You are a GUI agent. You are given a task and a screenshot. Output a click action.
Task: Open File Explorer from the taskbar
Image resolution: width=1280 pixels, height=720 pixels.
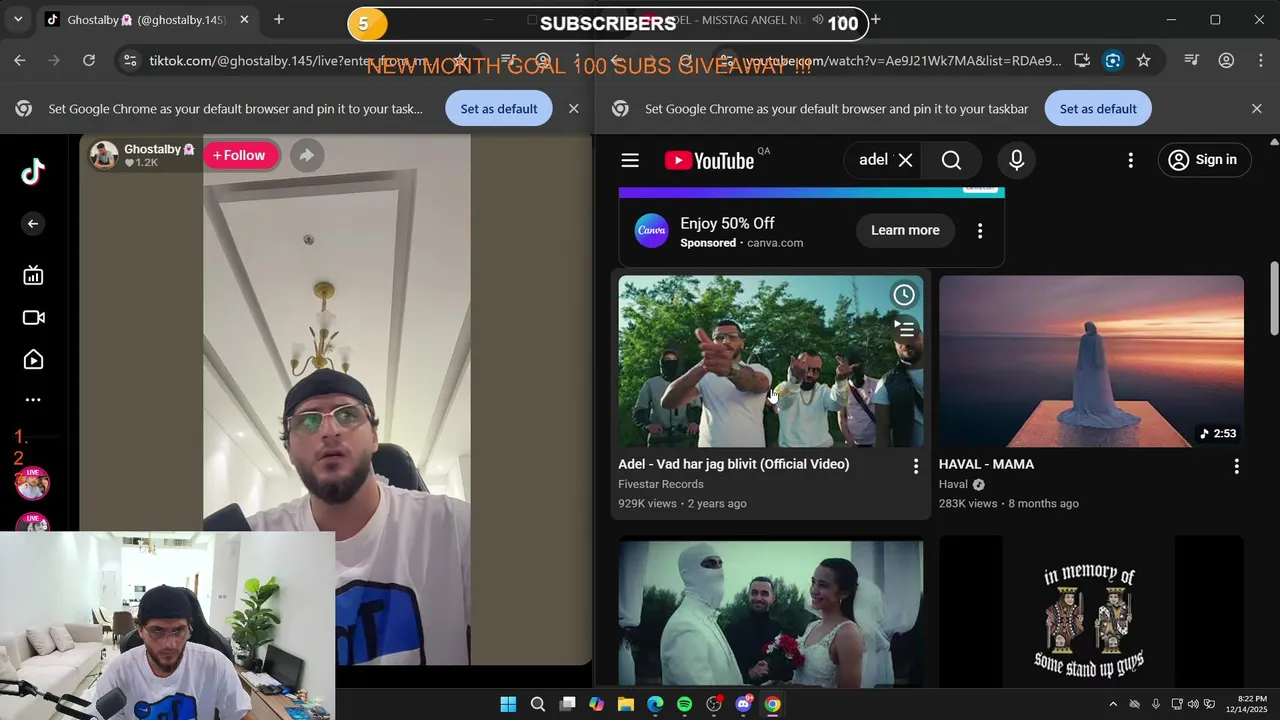coord(626,704)
